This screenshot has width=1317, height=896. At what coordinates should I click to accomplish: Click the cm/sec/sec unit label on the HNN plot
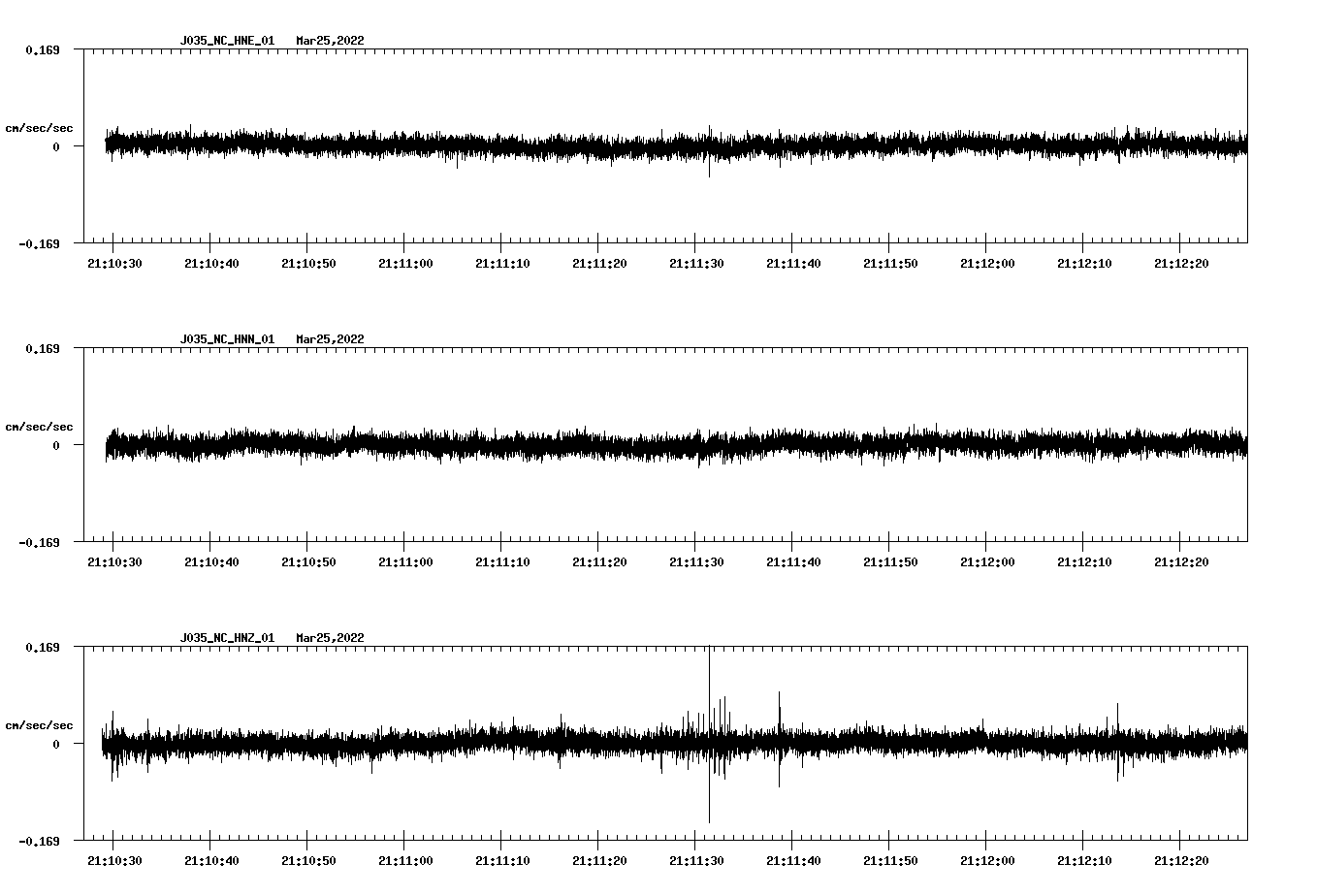pyautogui.click(x=39, y=427)
